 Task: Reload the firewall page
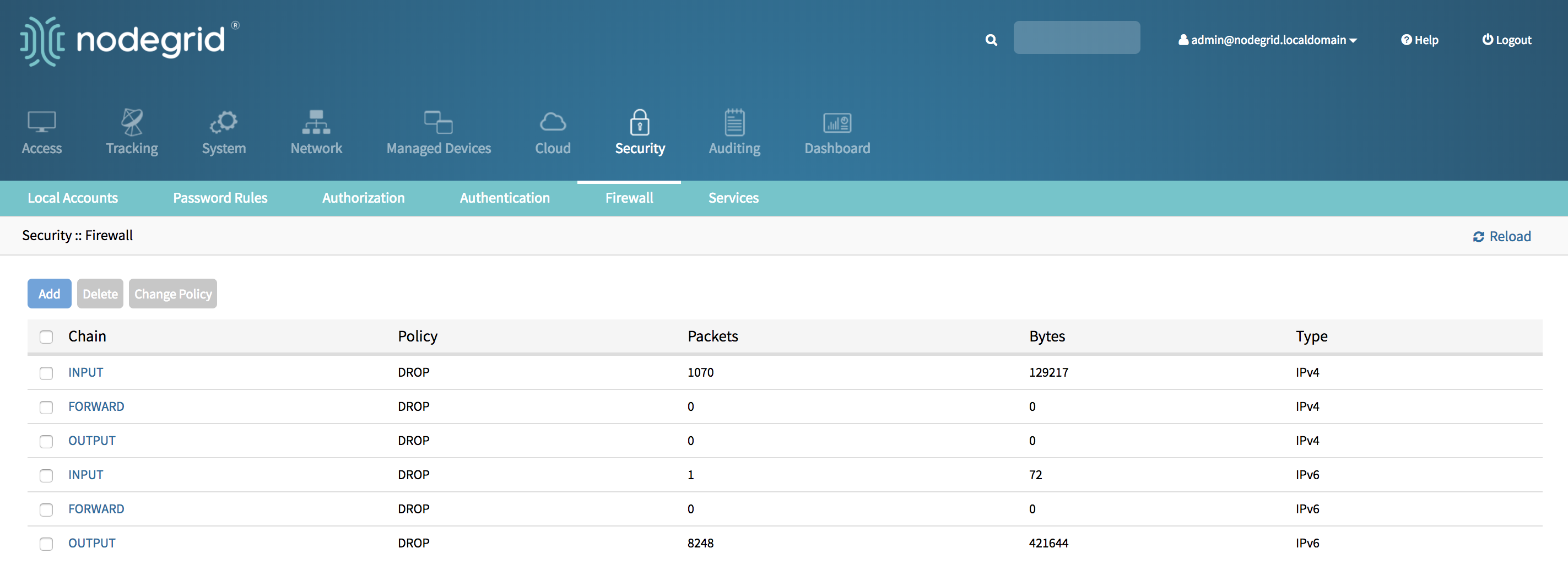(x=1501, y=236)
